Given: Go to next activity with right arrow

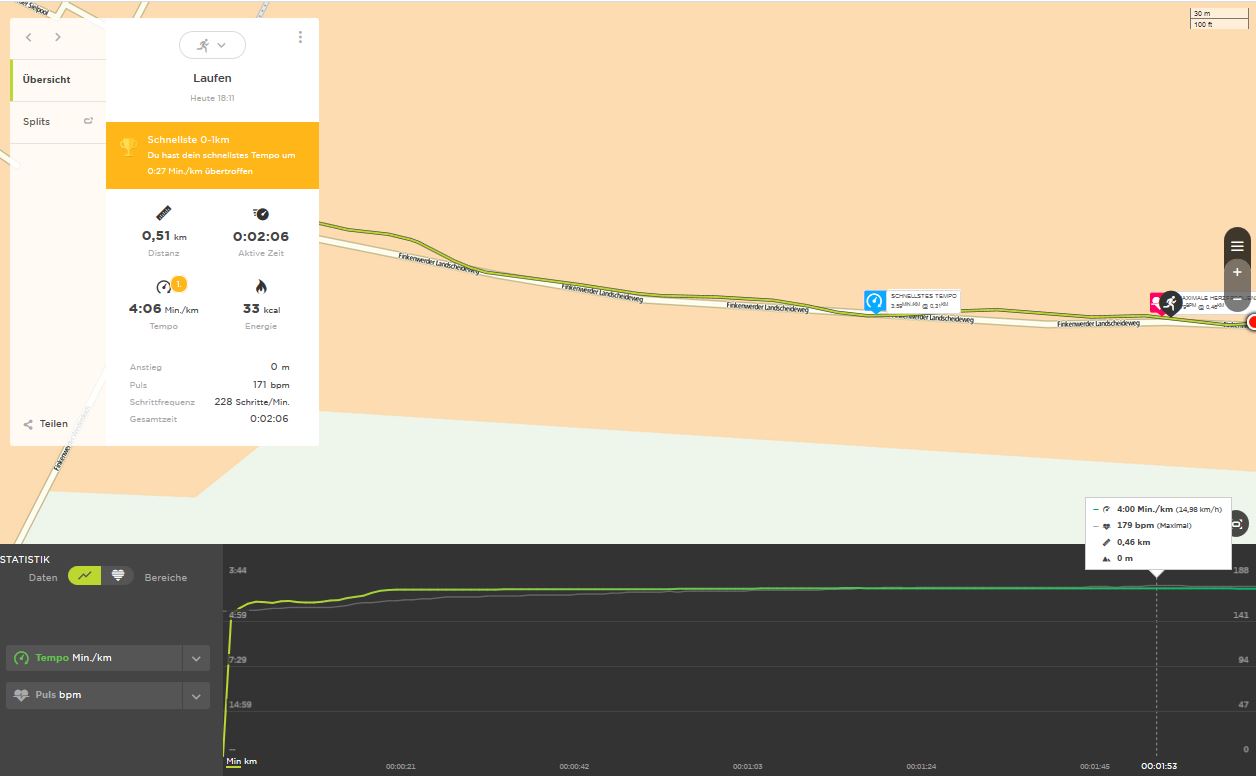Looking at the screenshot, I should coord(58,38).
